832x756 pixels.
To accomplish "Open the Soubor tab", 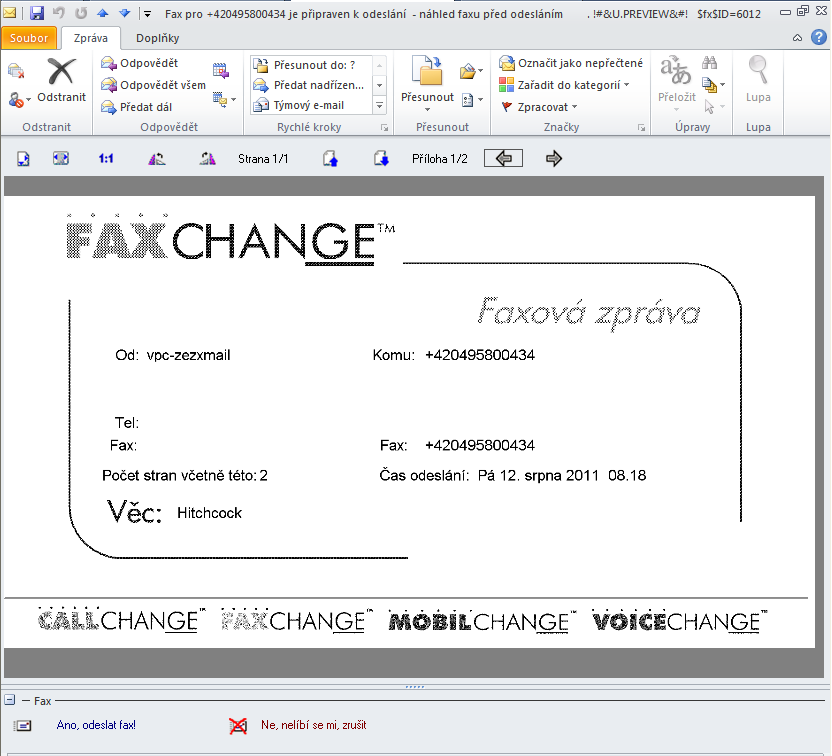I will [29, 38].
